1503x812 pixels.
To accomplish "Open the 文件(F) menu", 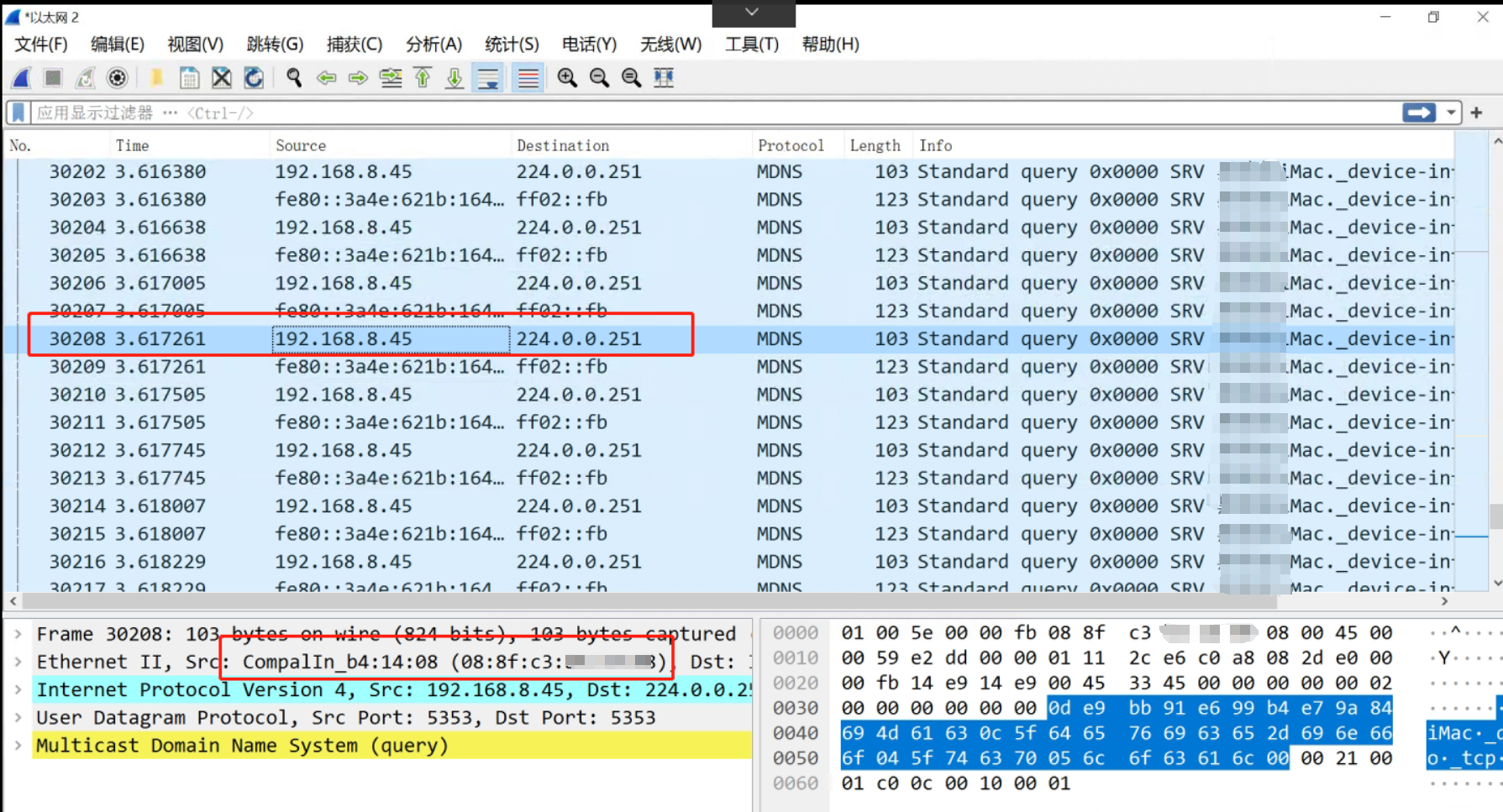I will tap(41, 45).
